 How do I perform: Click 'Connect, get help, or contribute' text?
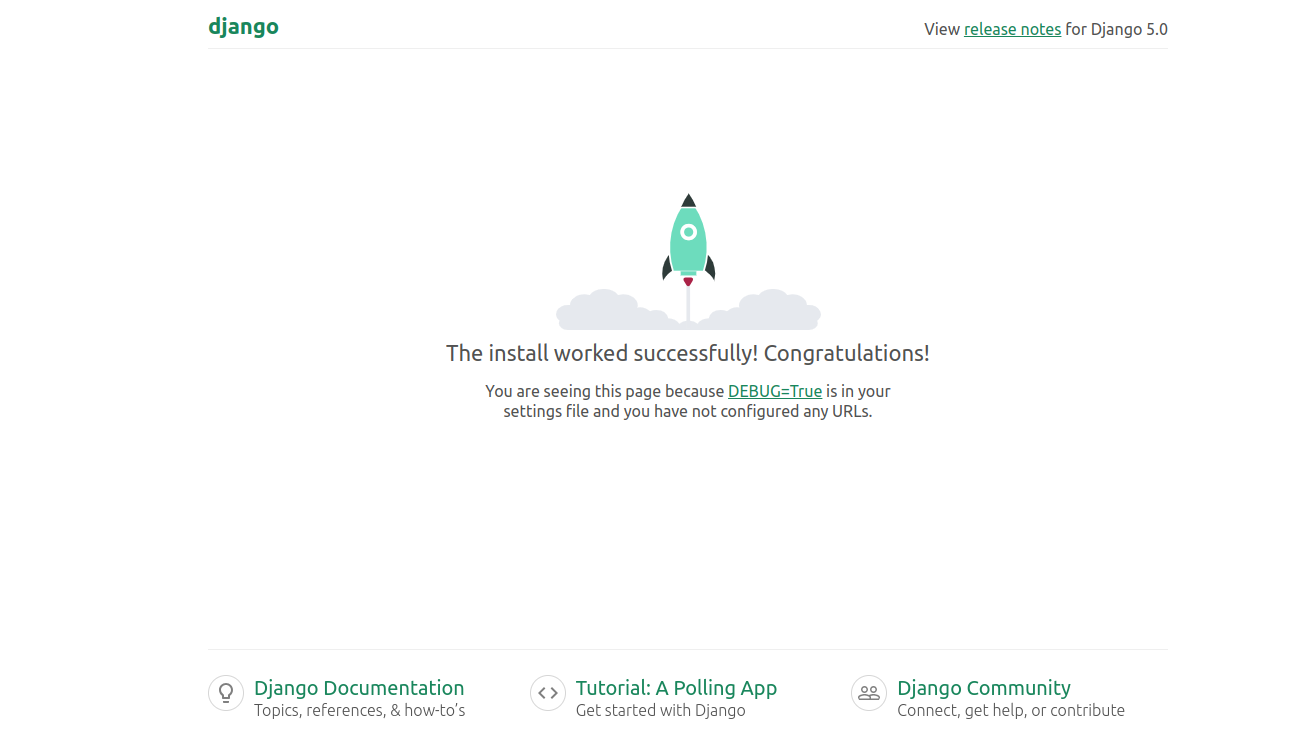click(x=1011, y=710)
